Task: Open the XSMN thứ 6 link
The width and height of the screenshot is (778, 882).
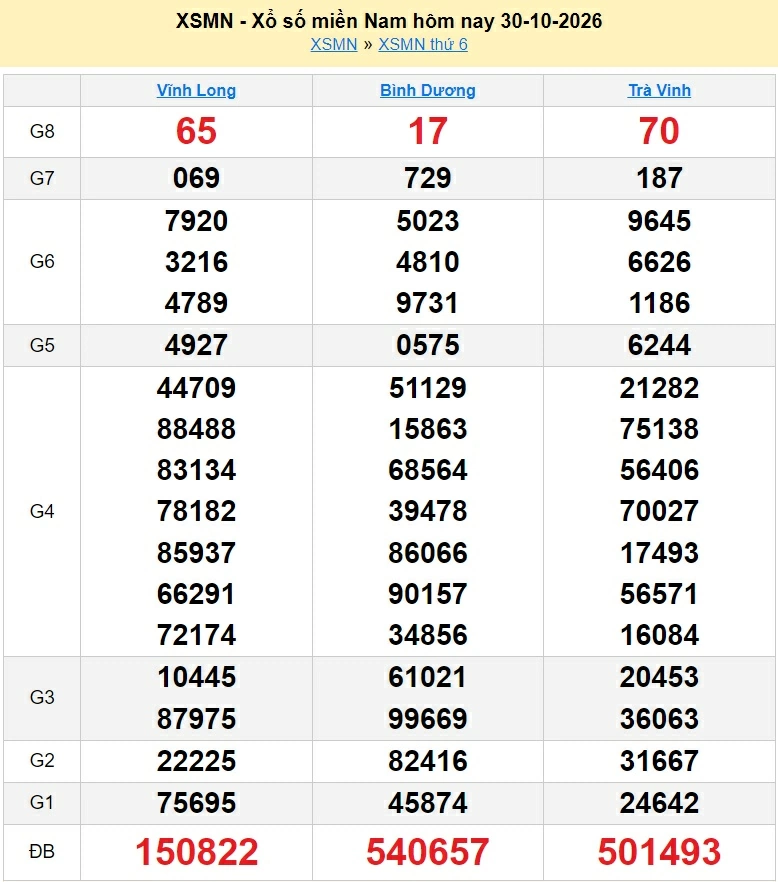Action: (423, 44)
